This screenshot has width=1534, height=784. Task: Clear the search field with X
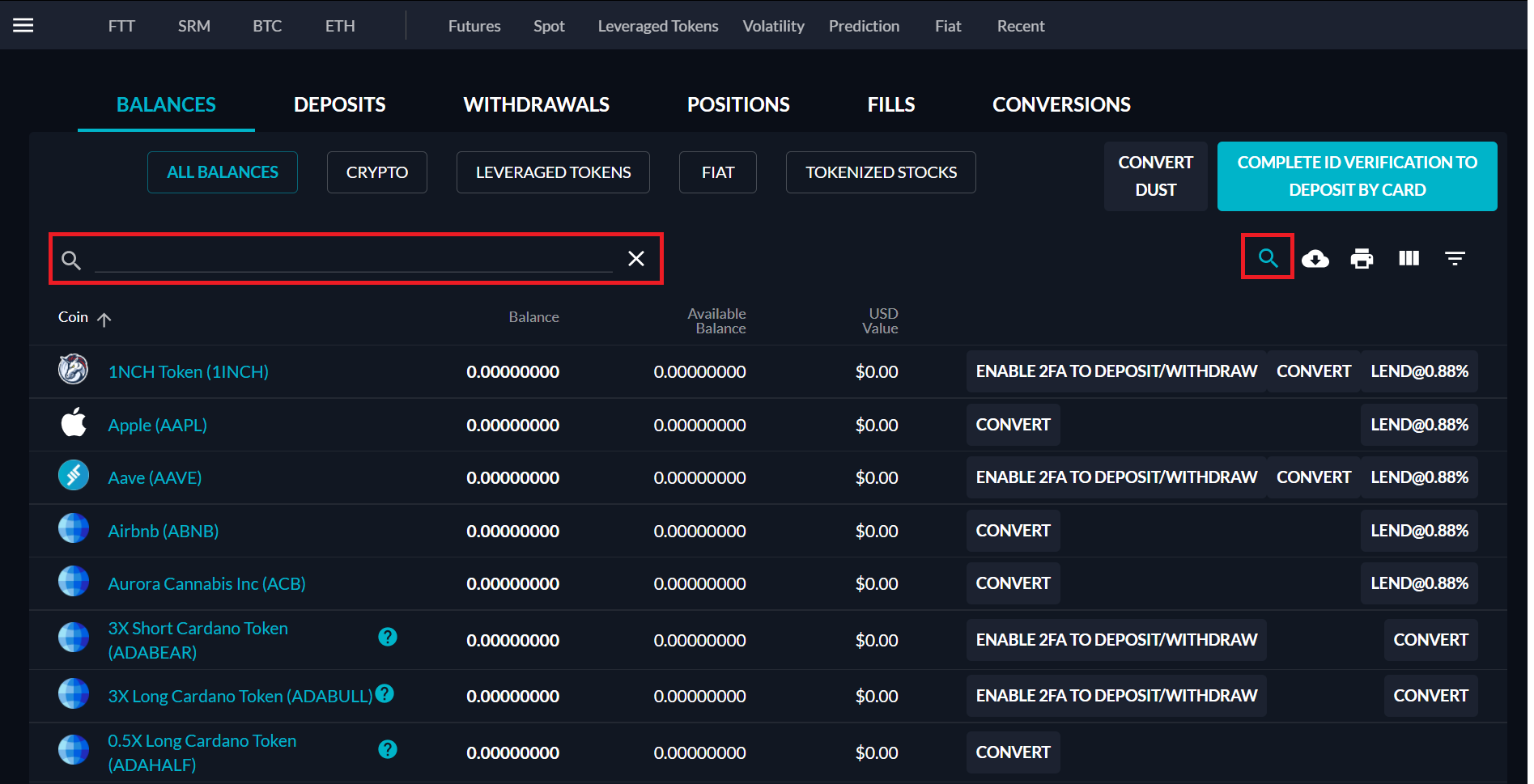636,259
